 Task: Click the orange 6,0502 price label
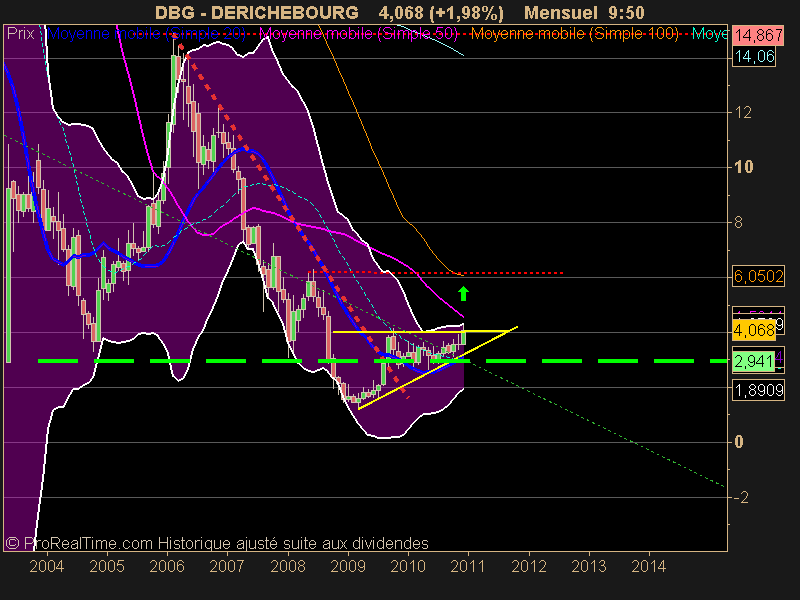(x=759, y=276)
